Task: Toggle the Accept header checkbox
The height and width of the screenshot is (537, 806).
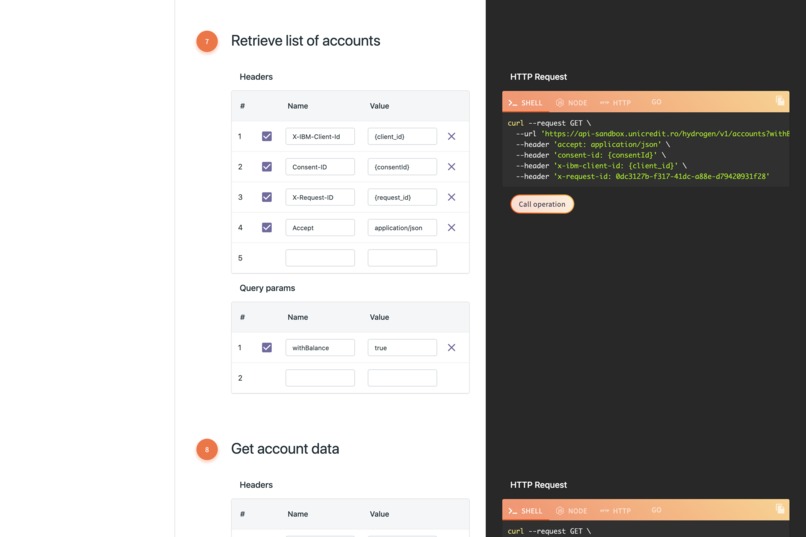Action: [x=267, y=227]
